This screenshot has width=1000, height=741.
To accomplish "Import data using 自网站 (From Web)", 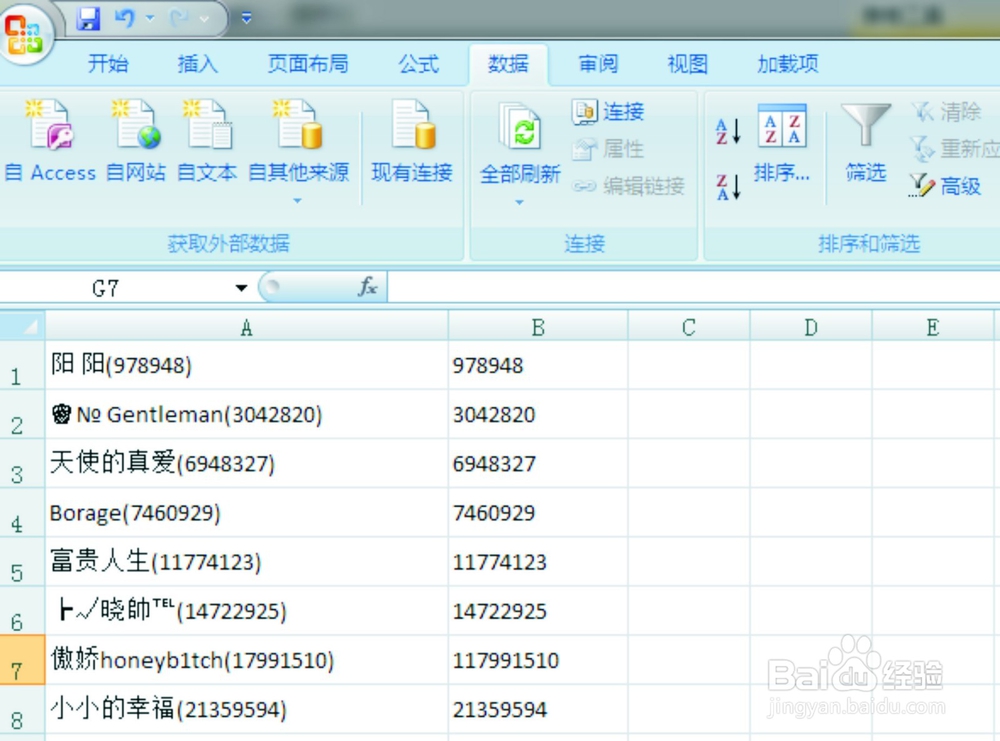I will [135, 140].
